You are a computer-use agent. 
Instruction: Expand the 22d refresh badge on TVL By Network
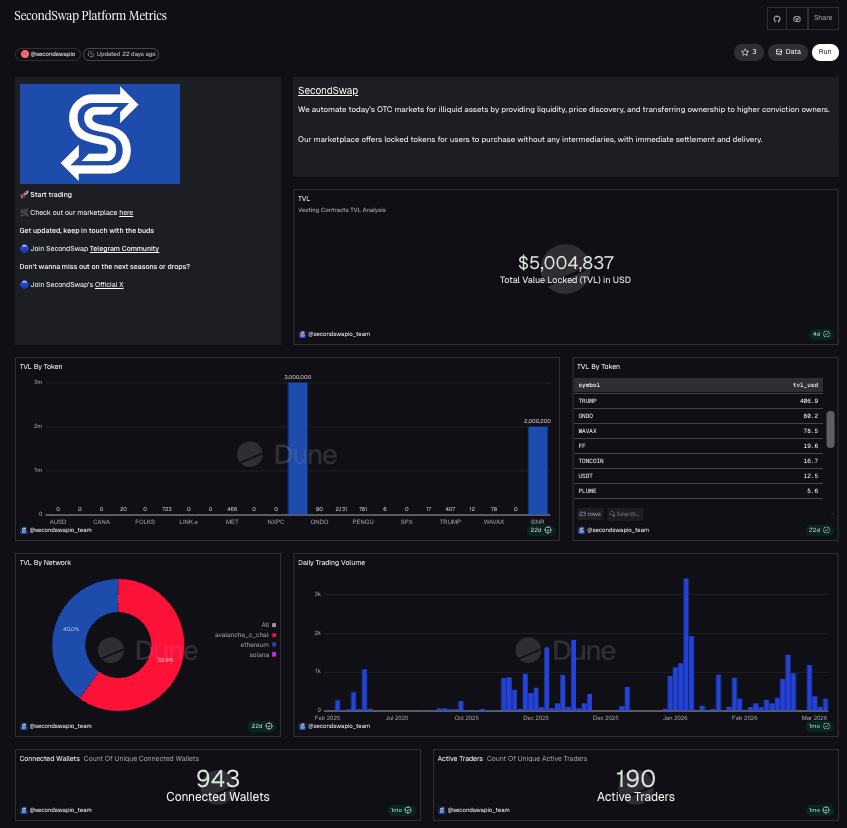(x=261, y=726)
